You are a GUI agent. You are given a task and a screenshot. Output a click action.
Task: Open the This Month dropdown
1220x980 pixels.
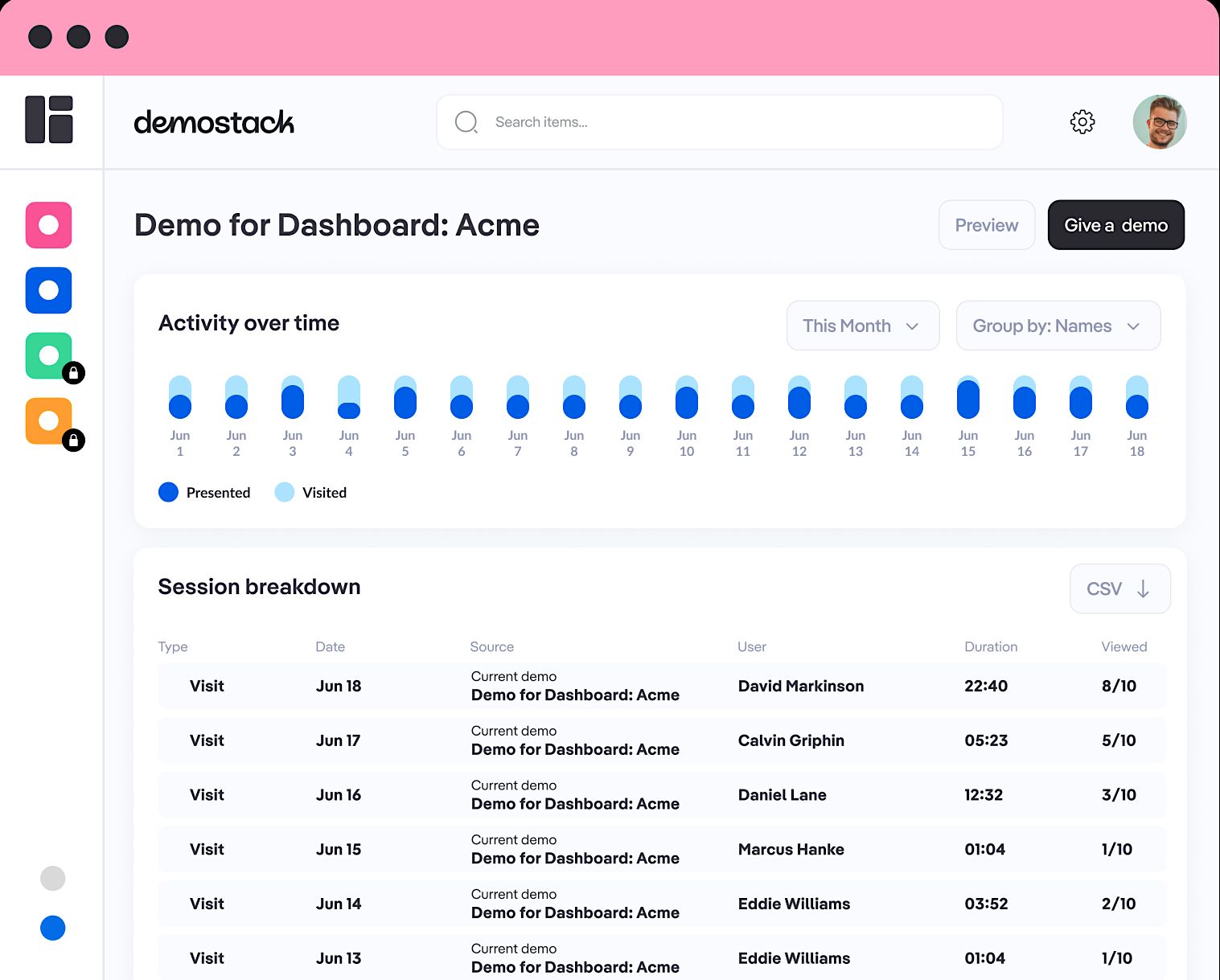coord(863,326)
